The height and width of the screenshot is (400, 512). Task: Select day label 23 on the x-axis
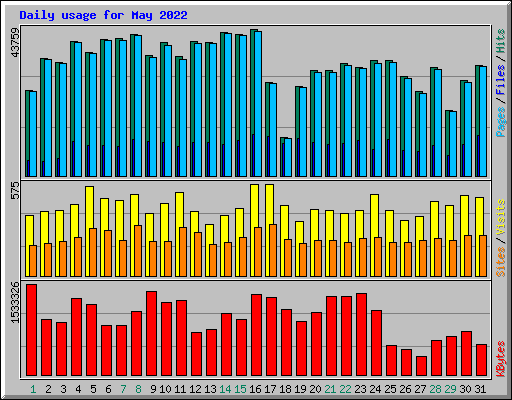click(x=360, y=389)
